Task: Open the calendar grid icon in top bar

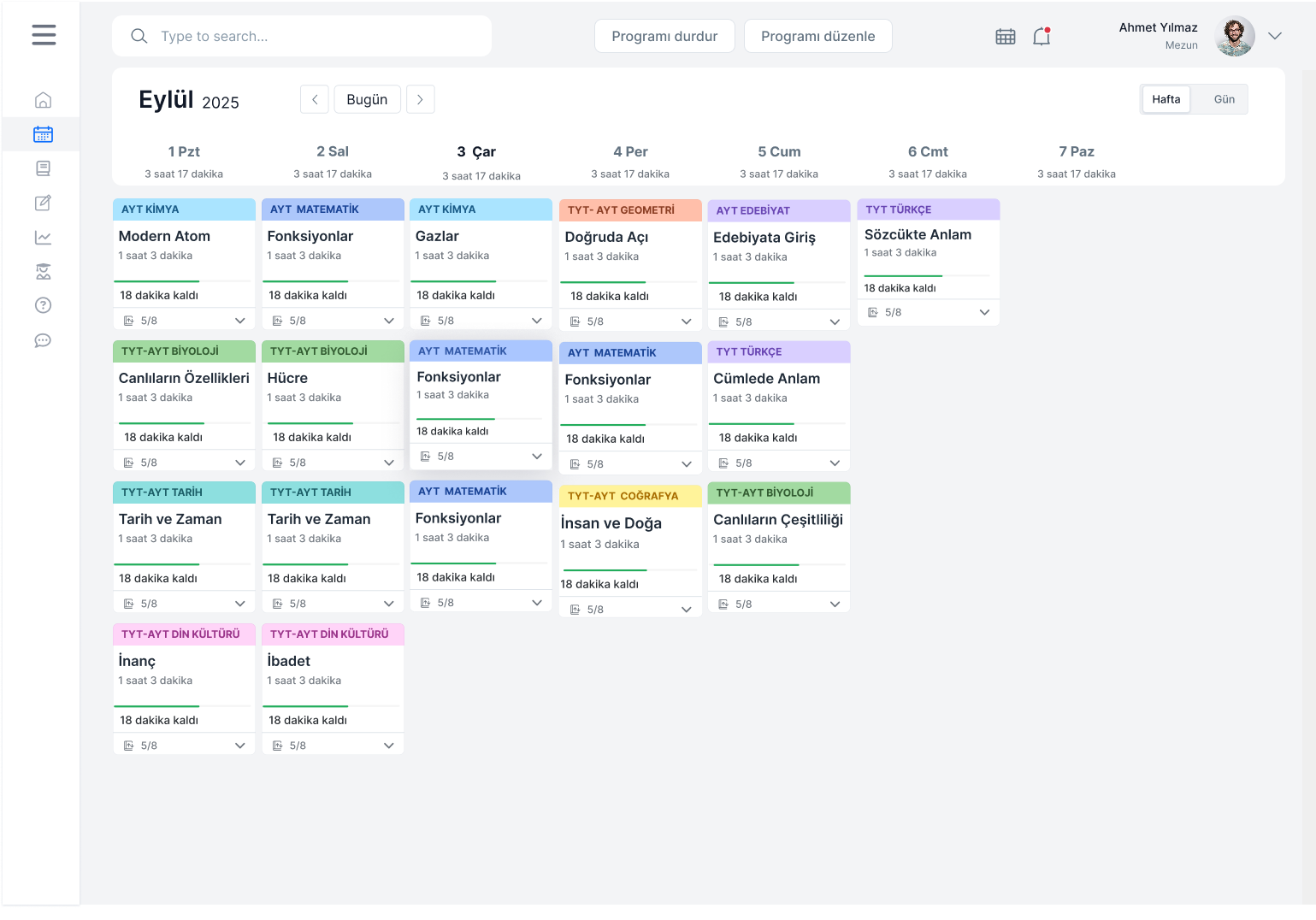Action: coord(1006,36)
